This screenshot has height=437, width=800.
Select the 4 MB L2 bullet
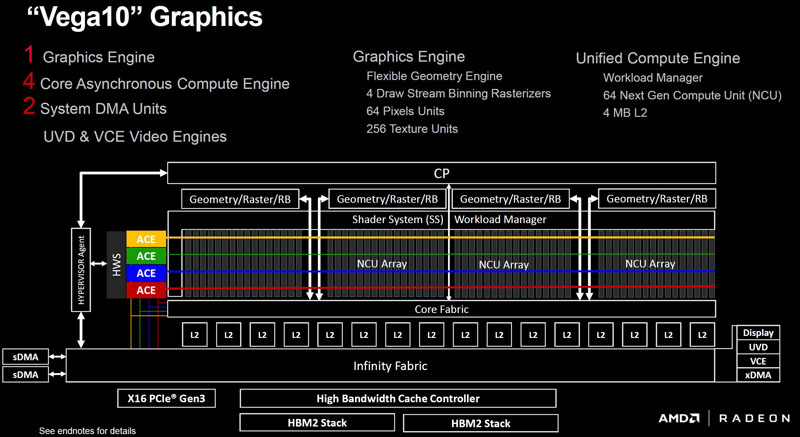(625, 113)
